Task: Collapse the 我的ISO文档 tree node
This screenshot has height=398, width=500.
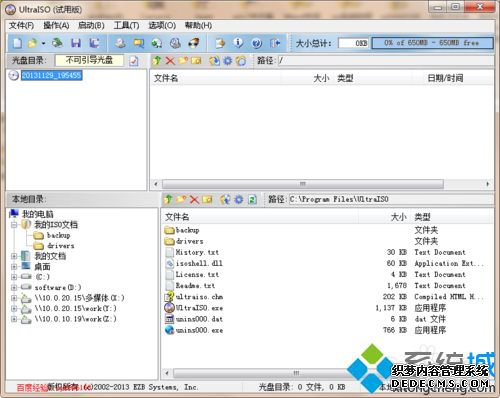Action: point(14,225)
